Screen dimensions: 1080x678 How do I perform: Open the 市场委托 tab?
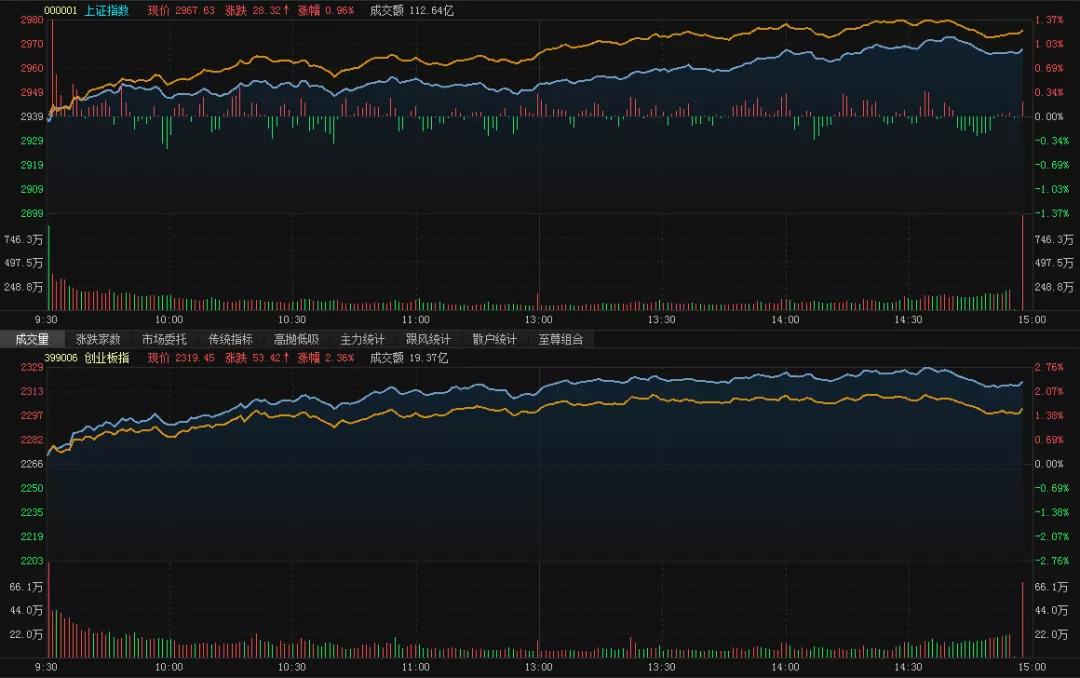coord(164,339)
